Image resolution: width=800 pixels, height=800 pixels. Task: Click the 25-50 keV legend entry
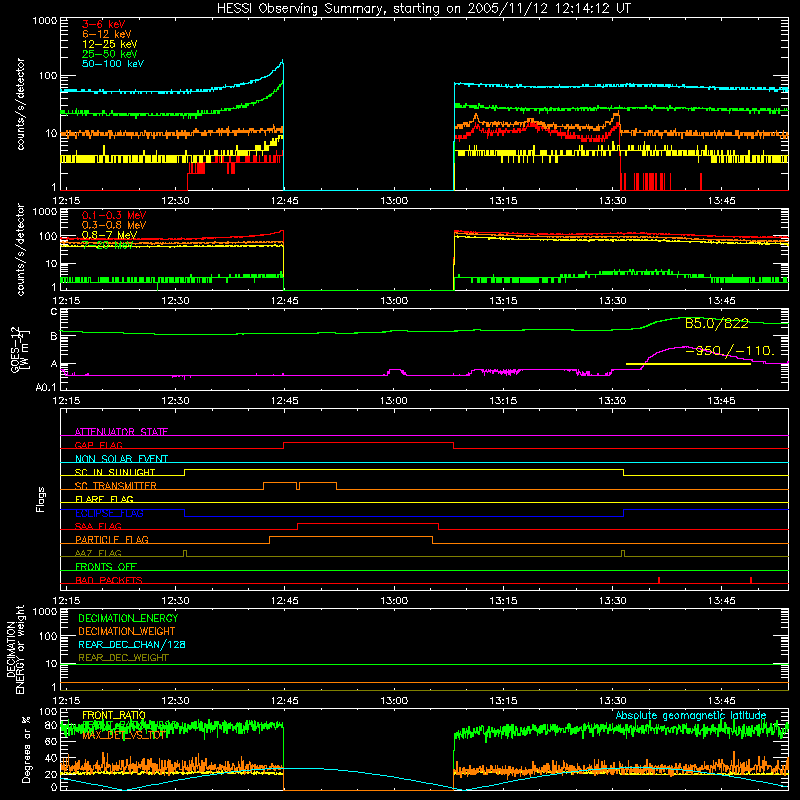pos(109,54)
